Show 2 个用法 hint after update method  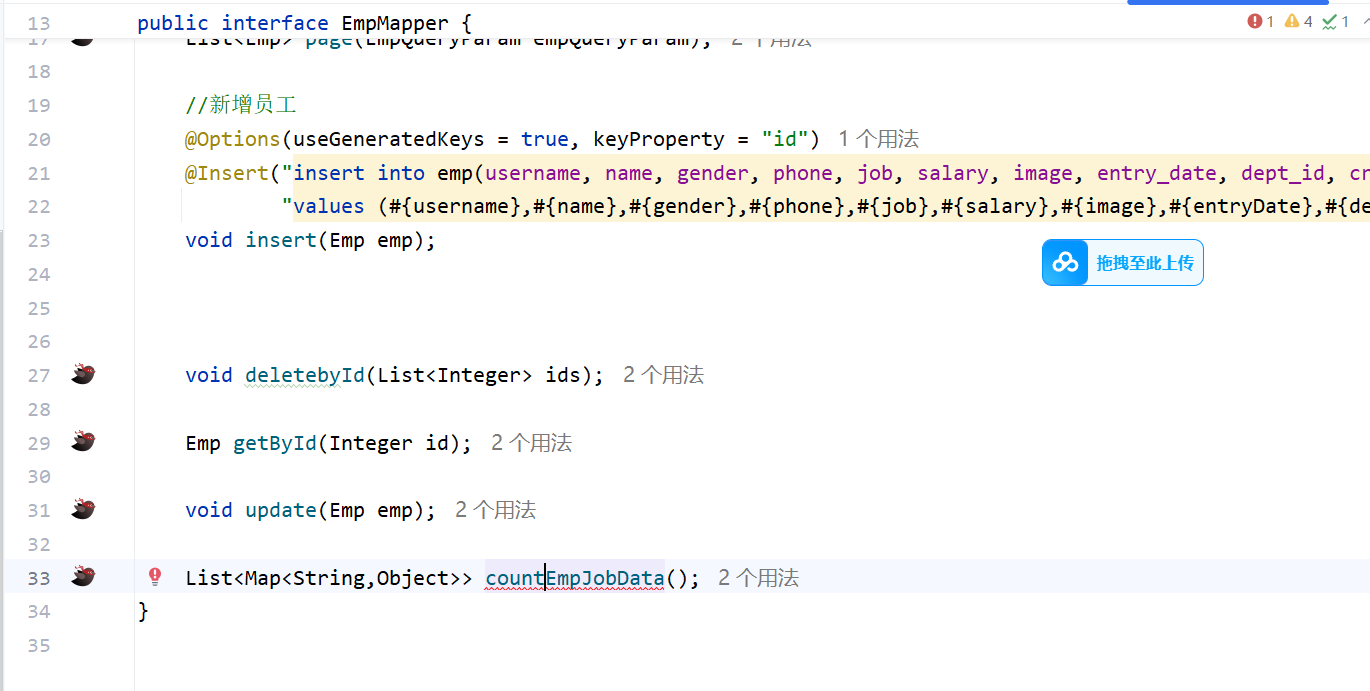click(x=495, y=510)
